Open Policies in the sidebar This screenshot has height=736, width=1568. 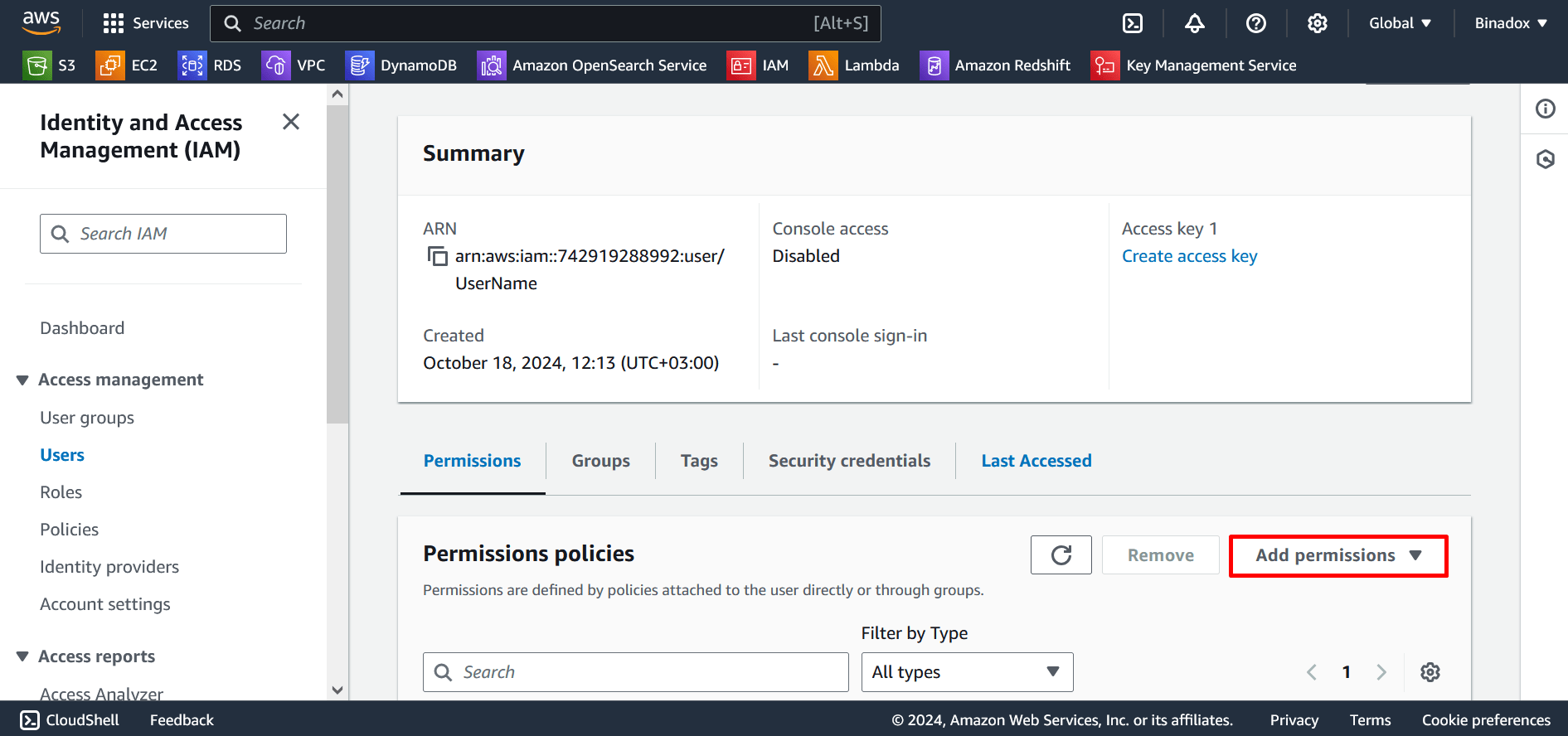[70, 530]
